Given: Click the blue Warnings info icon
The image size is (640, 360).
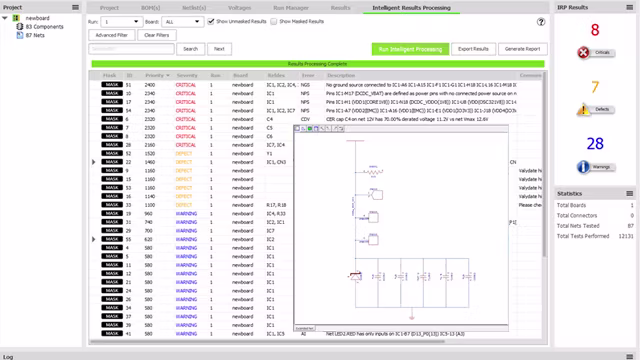Looking at the screenshot, I should (x=583, y=167).
